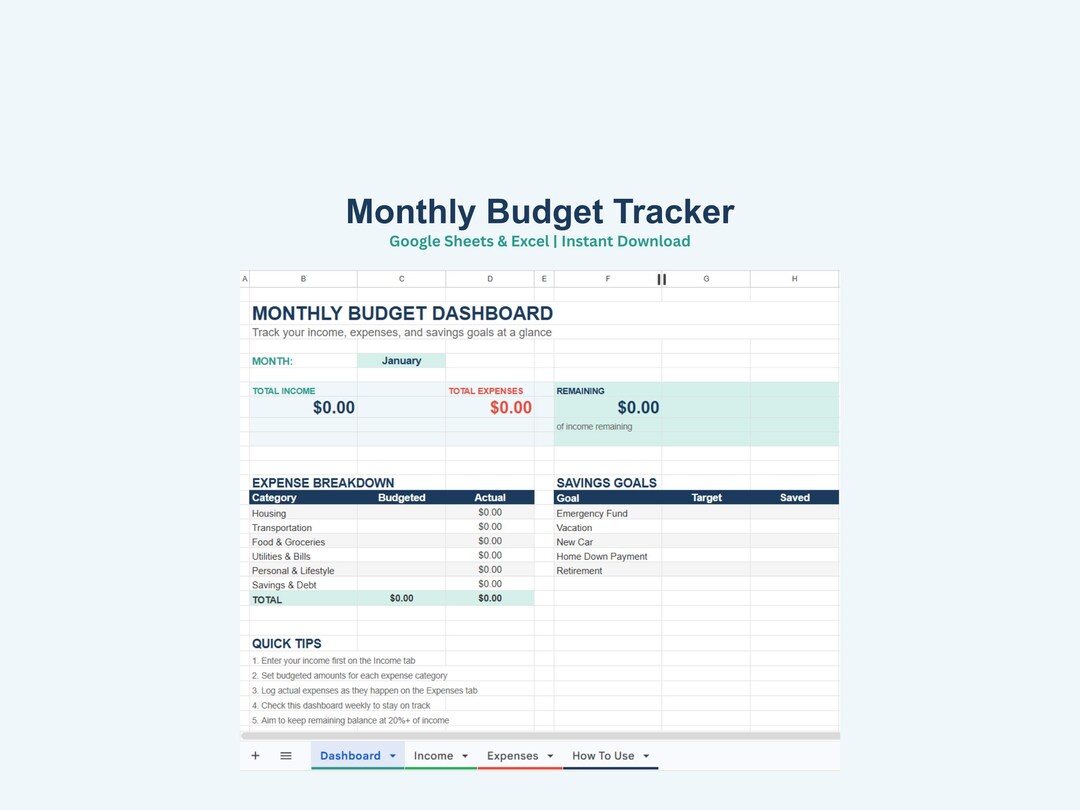The height and width of the screenshot is (810, 1080).
Task: Click the green Remaining balance box
Action: [696, 414]
